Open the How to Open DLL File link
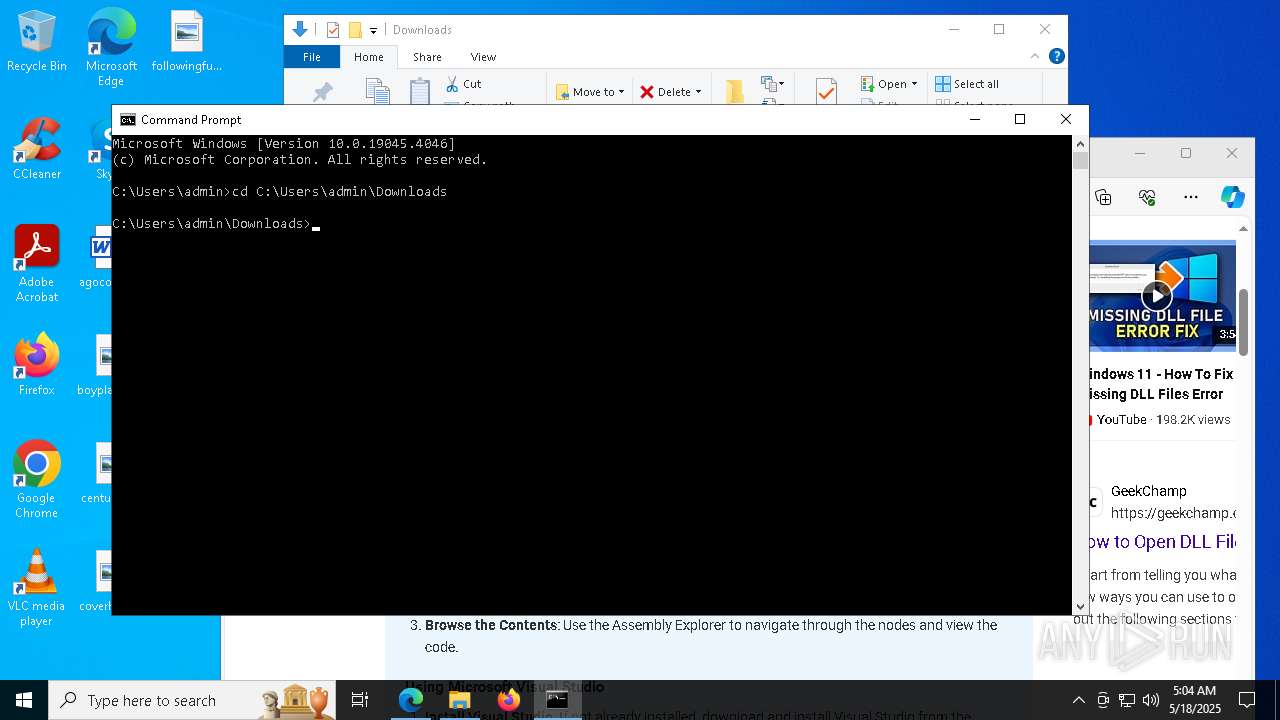This screenshot has width=1280, height=720. pyautogui.click(x=1161, y=542)
